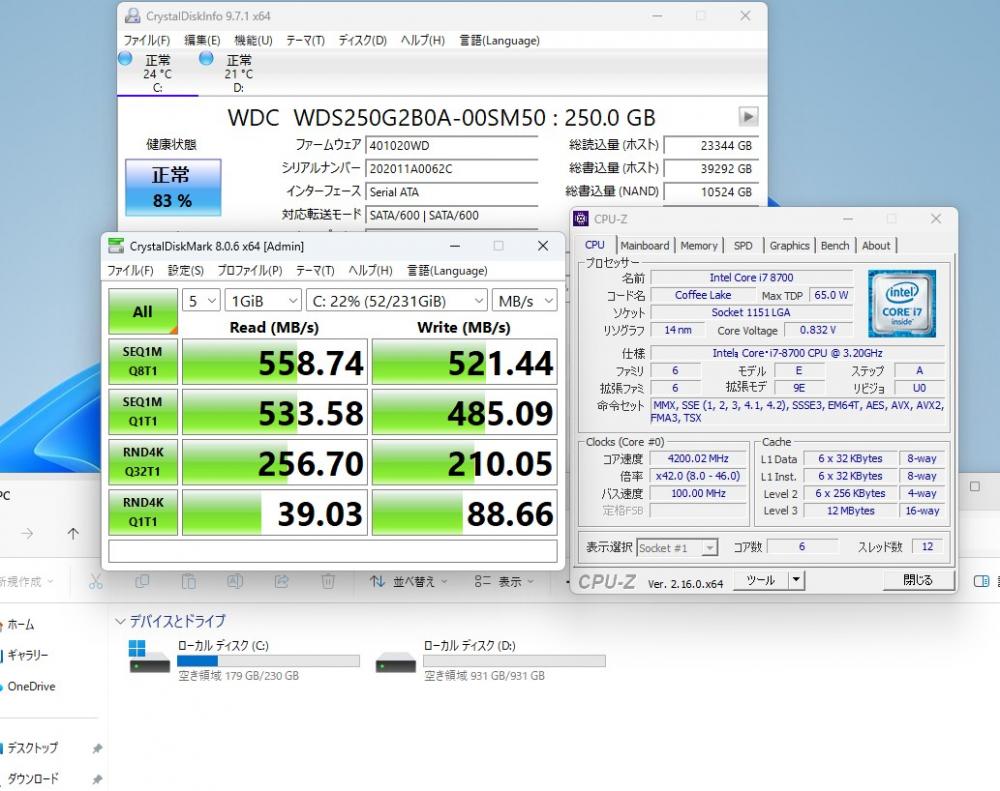
Task: Open ギャラリー in Explorer sidebar
Action: click(27, 655)
